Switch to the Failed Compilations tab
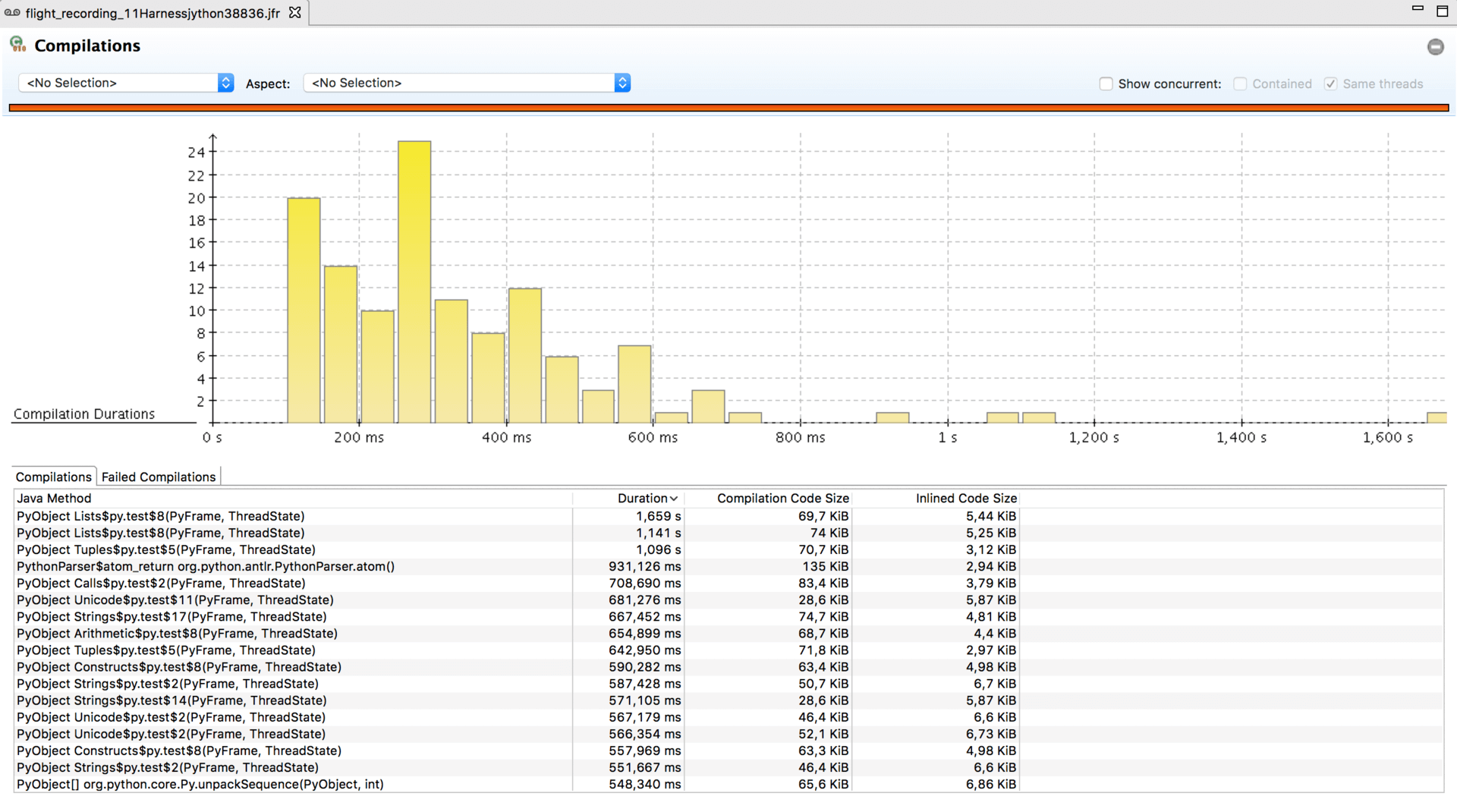The height and width of the screenshot is (812, 1457). (159, 477)
